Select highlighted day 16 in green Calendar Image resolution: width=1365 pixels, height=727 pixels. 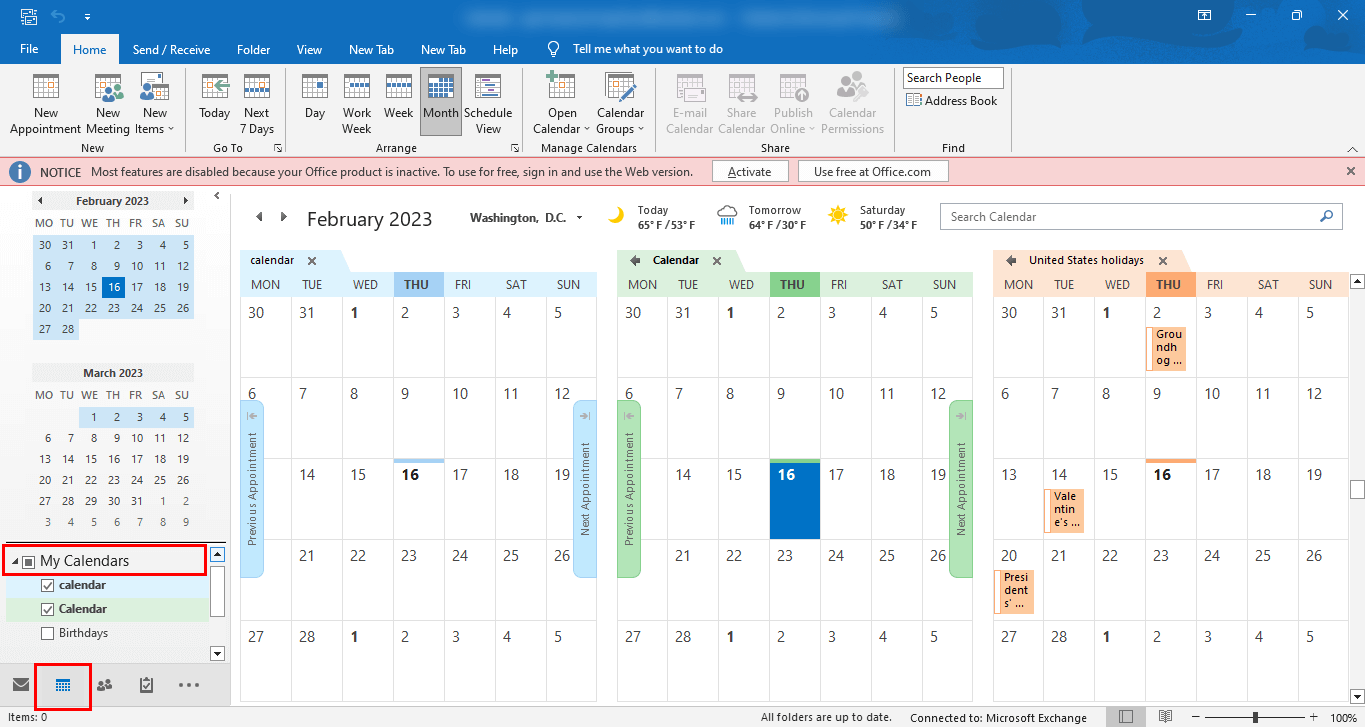click(794, 501)
